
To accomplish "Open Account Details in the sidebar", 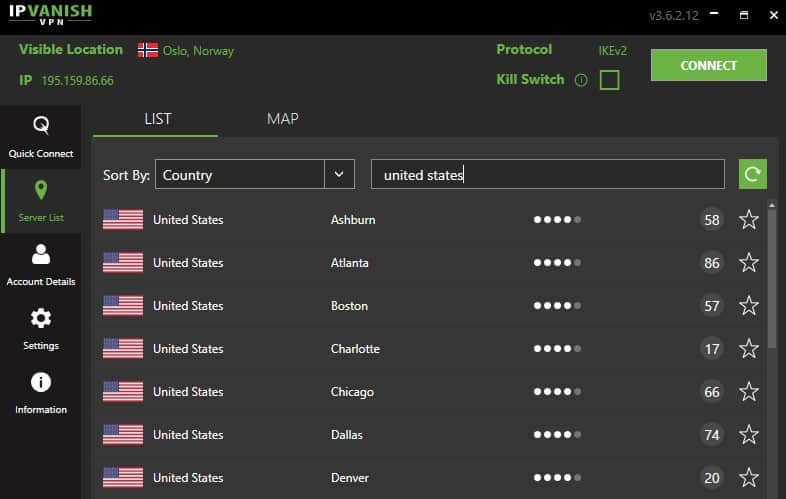I will tap(41, 265).
